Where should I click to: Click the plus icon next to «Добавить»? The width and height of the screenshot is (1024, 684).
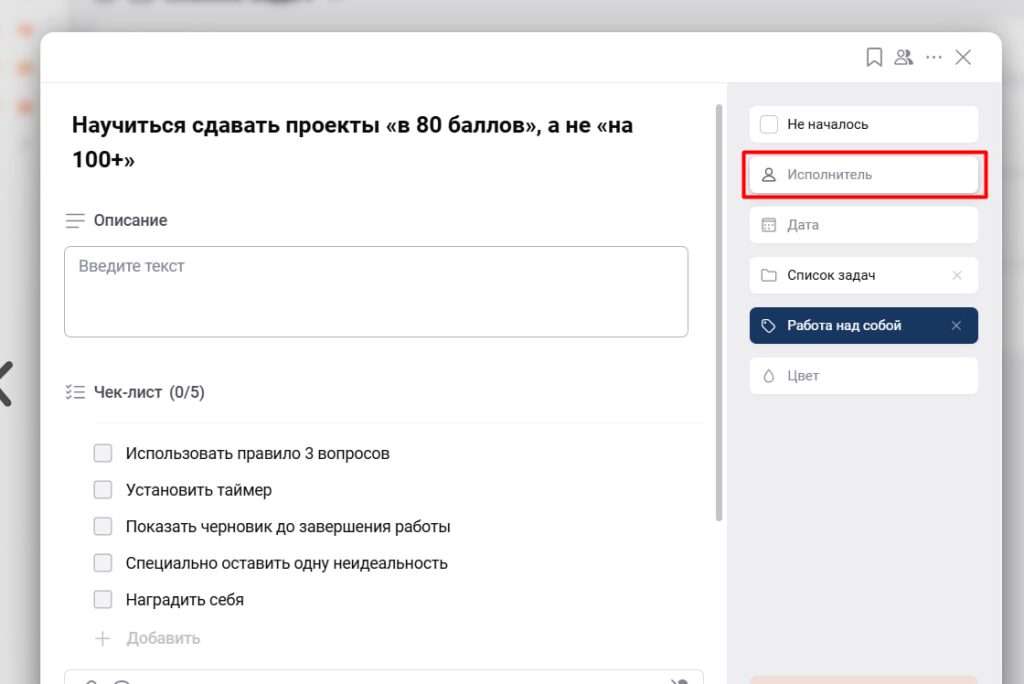(x=102, y=638)
